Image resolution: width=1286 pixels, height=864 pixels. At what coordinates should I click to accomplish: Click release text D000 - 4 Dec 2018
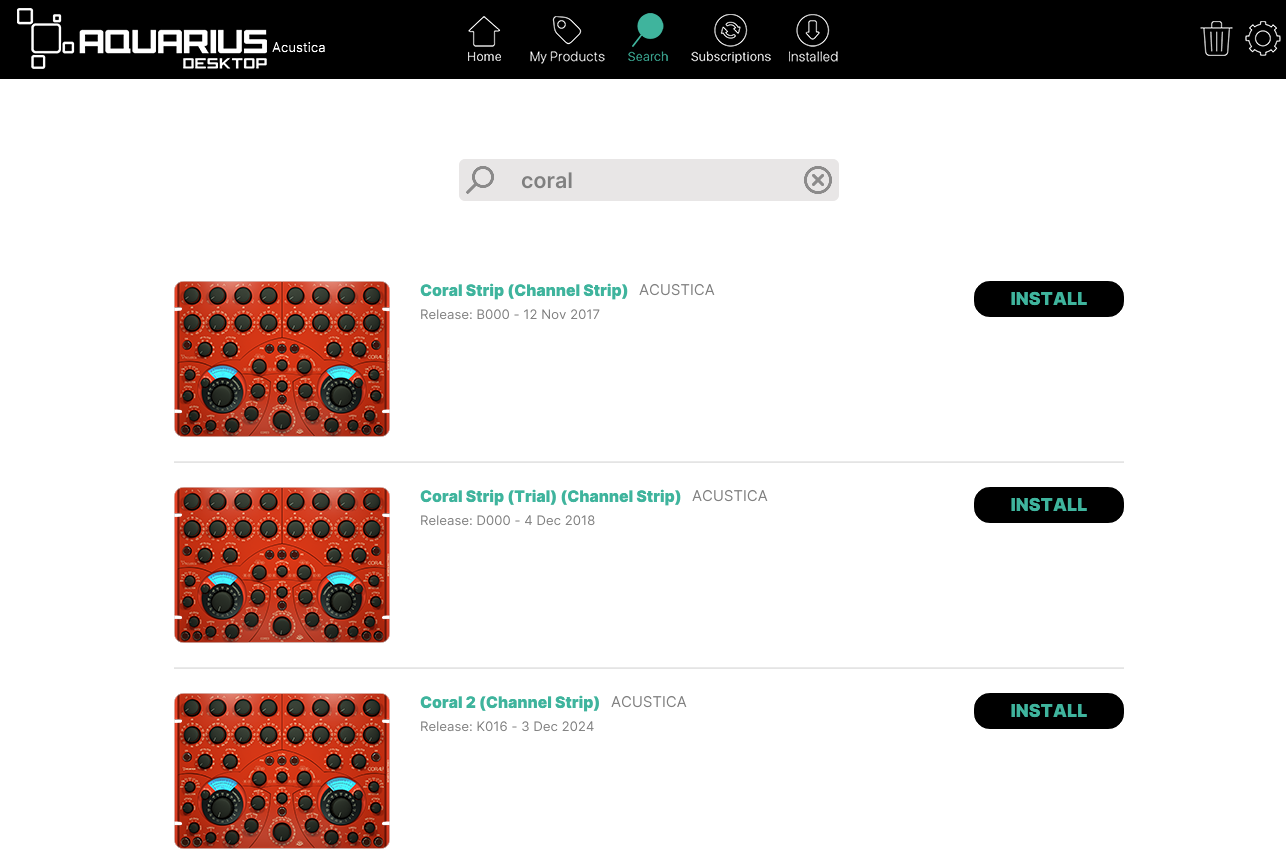click(x=507, y=521)
